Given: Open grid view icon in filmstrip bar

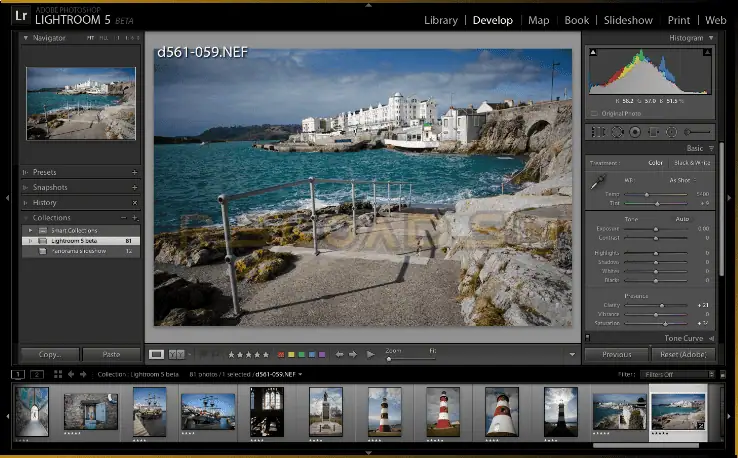Looking at the screenshot, I should [x=58, y=374].
